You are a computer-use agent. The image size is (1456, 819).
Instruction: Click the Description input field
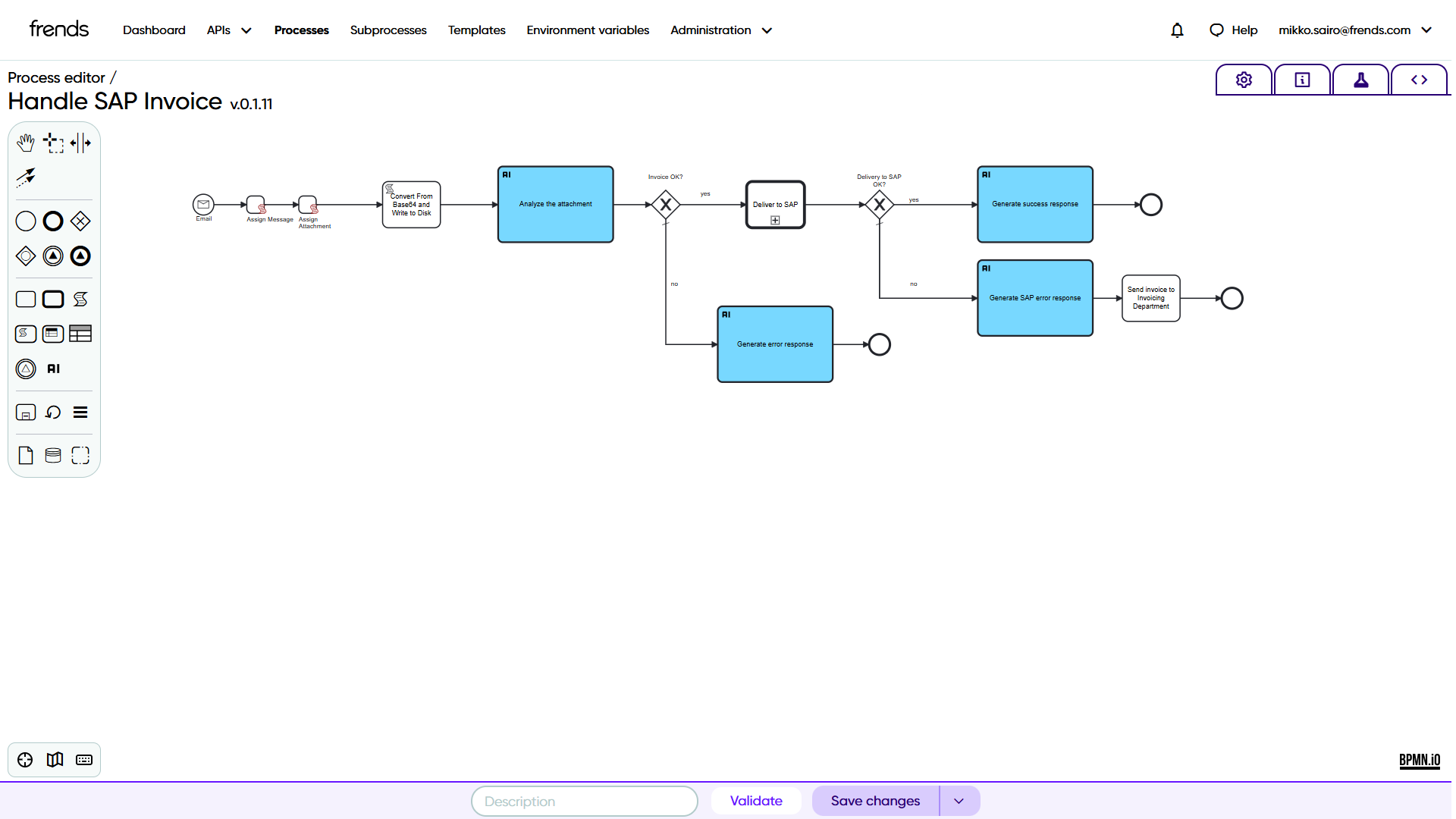(x=584, y=801)
